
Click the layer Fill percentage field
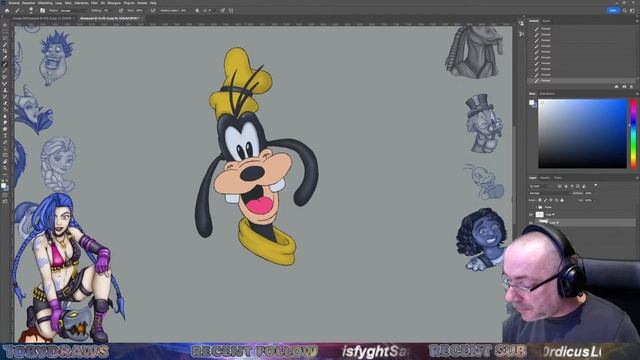588,200
